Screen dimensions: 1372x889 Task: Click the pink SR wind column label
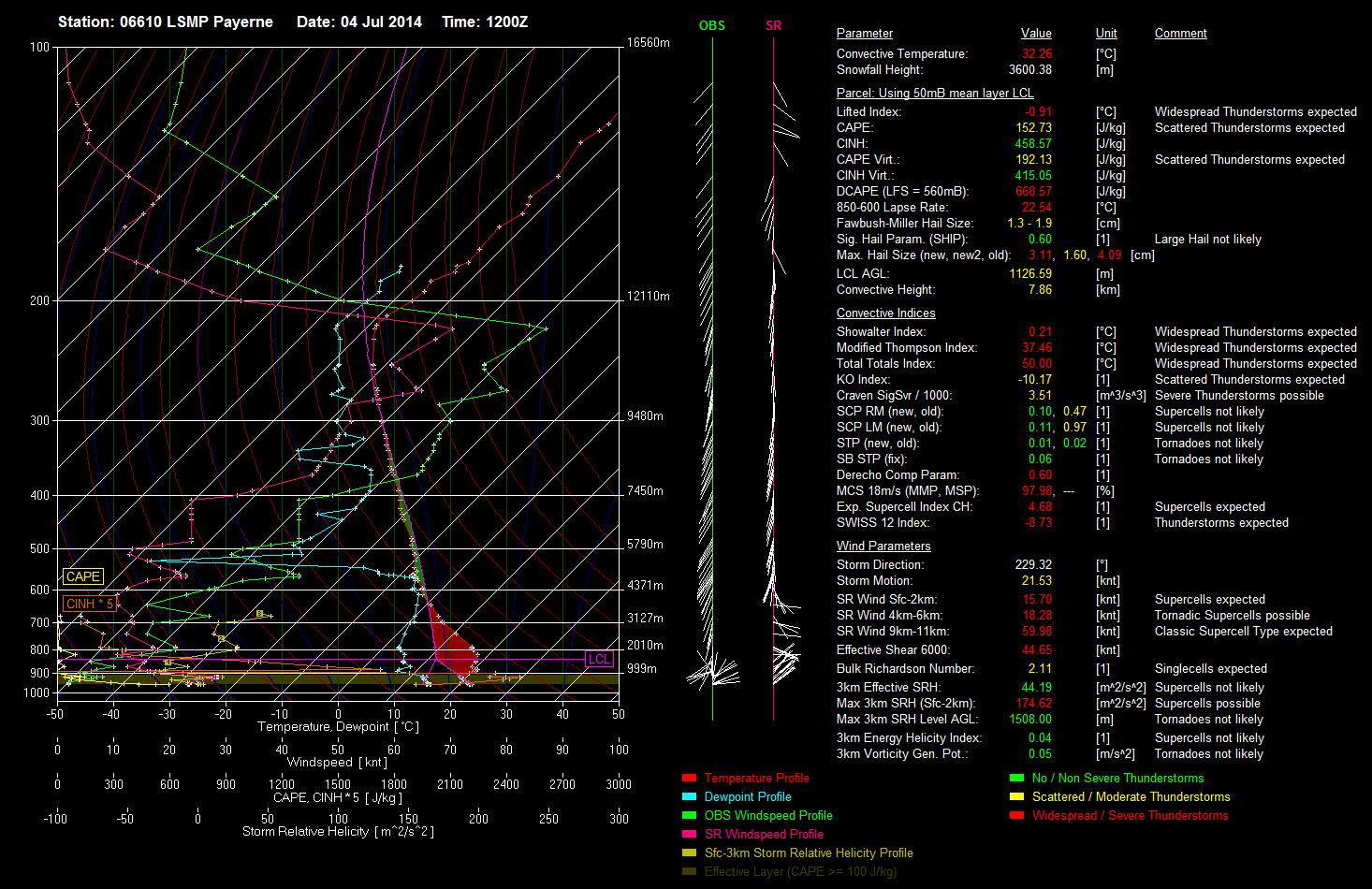[773, 25]
